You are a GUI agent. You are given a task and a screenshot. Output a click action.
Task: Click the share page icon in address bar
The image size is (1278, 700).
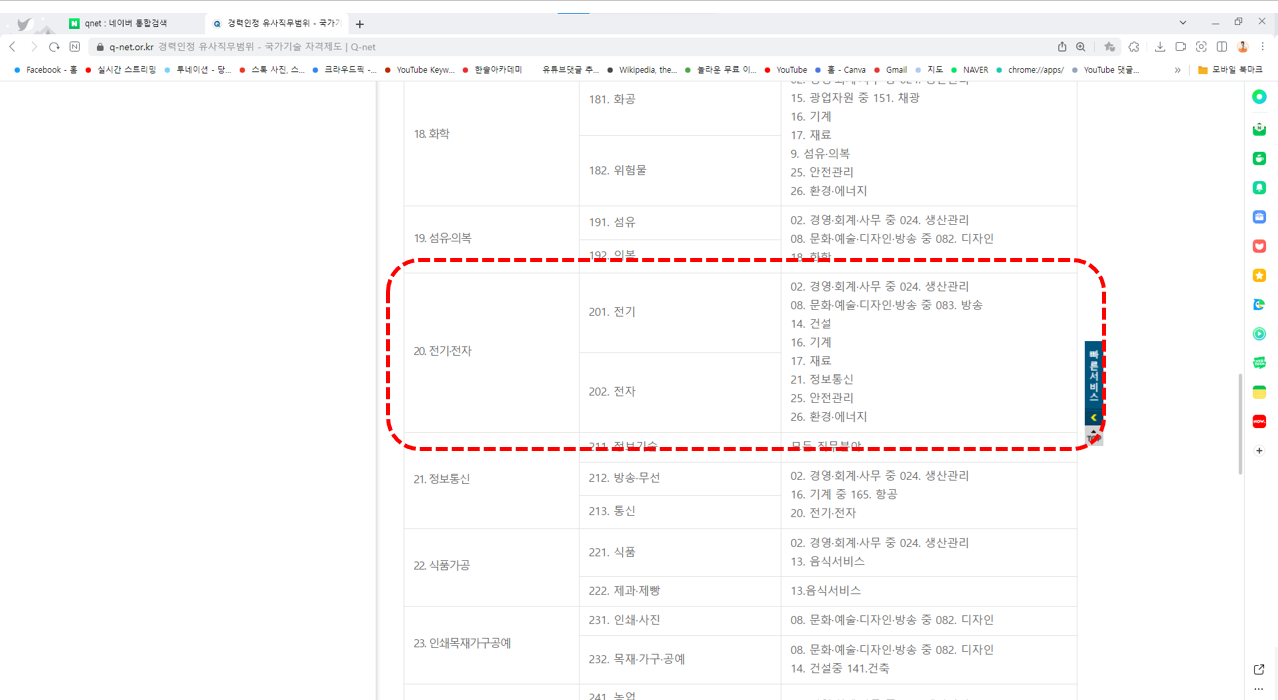(1062, 47)
